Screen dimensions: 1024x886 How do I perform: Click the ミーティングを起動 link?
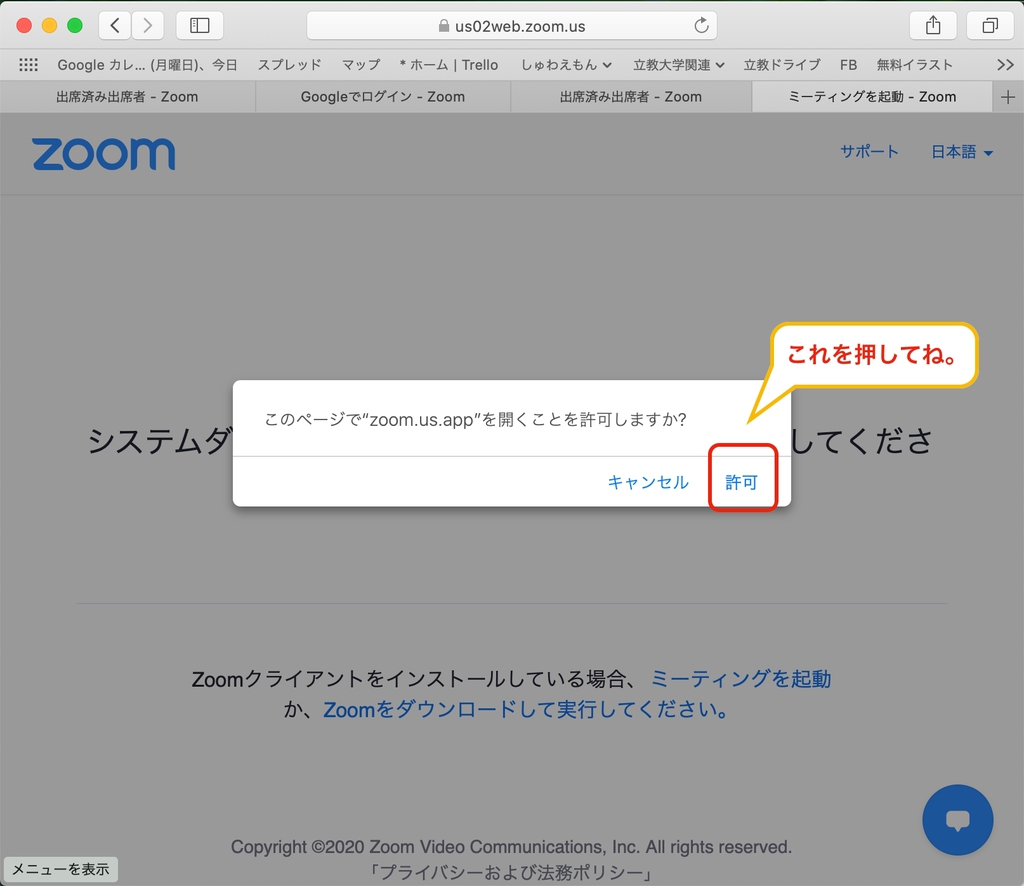coord(741,678)
